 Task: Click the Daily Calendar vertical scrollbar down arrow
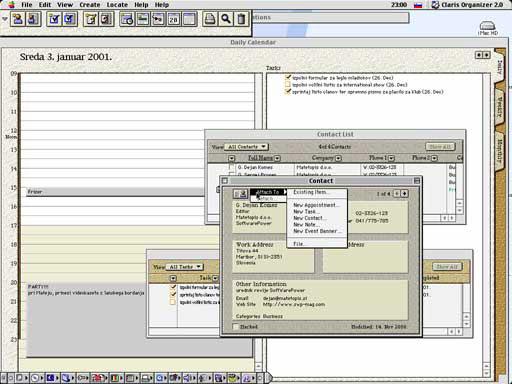[x=486, y=373]
